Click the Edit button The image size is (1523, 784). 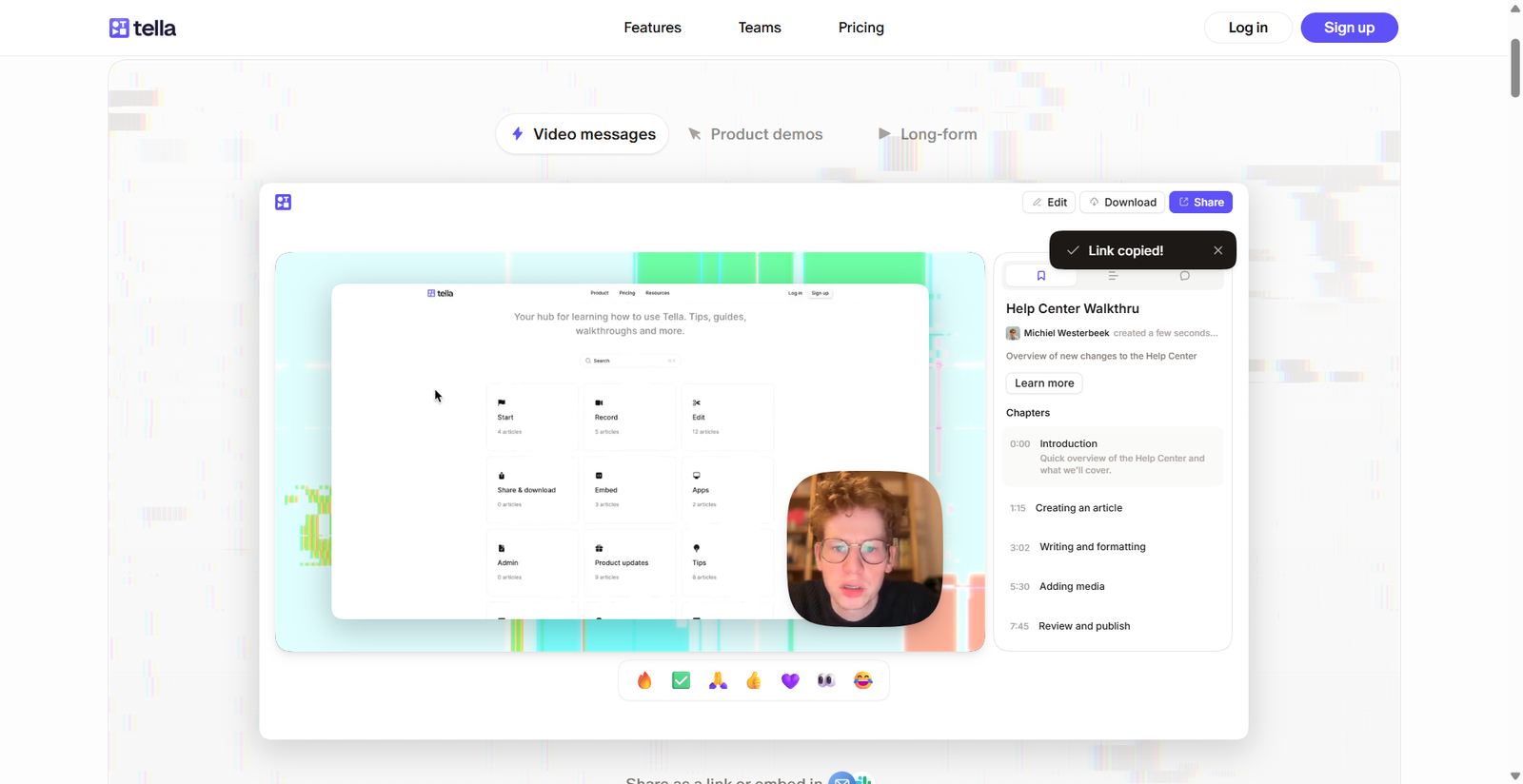click(1049, 202)
